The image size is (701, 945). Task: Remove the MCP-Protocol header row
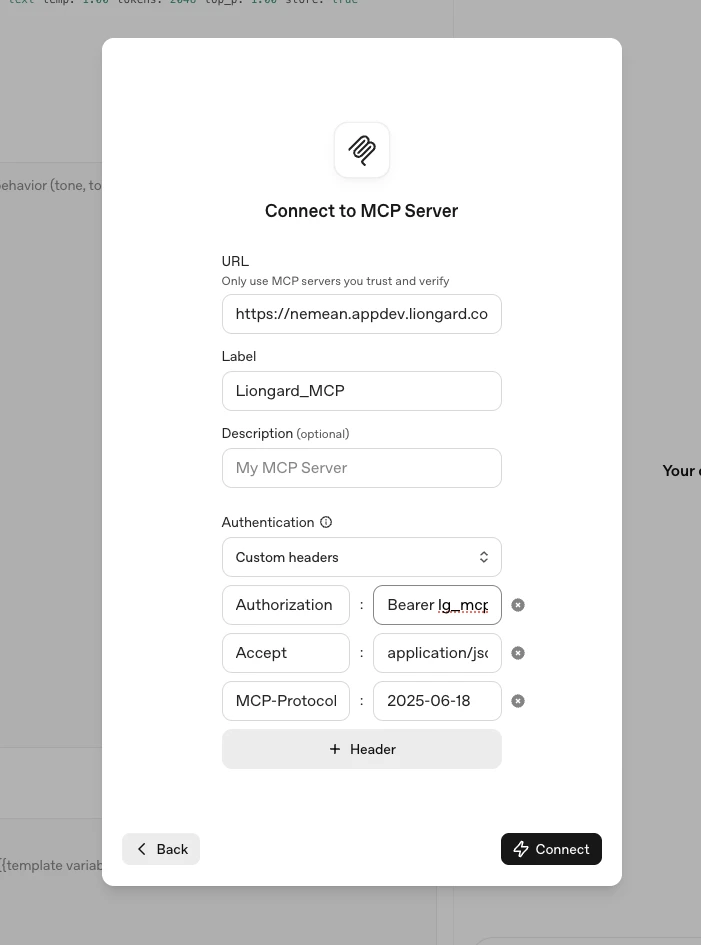pyautogui.click(x=518, y=701)
